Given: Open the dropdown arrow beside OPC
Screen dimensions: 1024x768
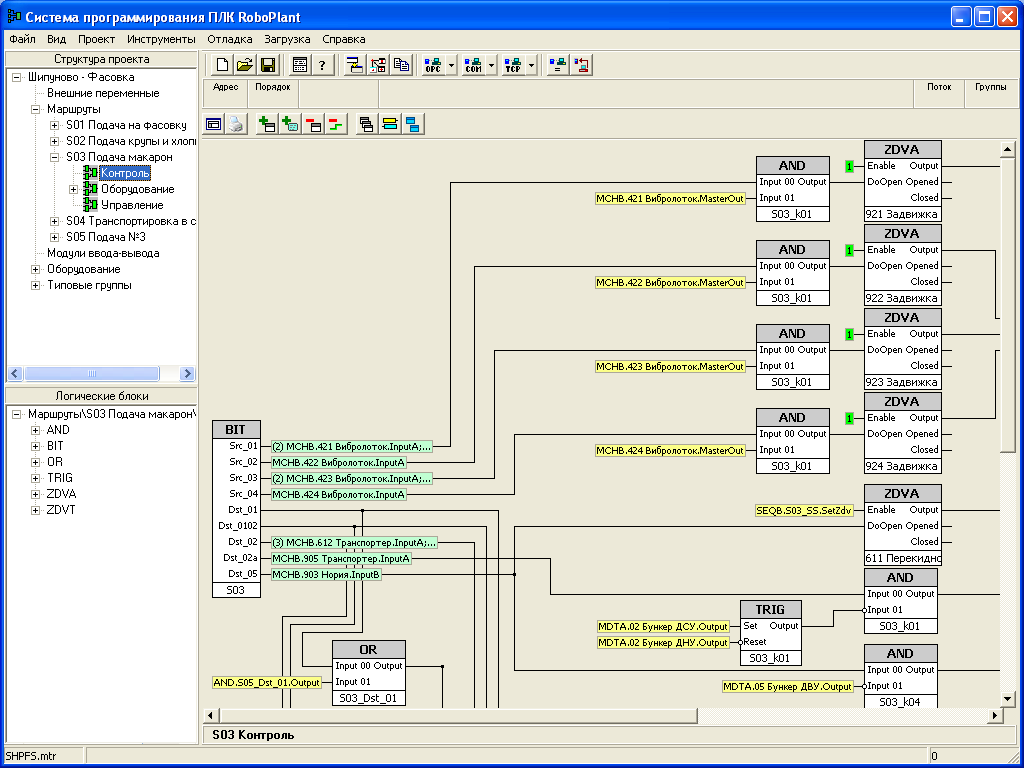Looking at the screenshot, I should point(452,65).
